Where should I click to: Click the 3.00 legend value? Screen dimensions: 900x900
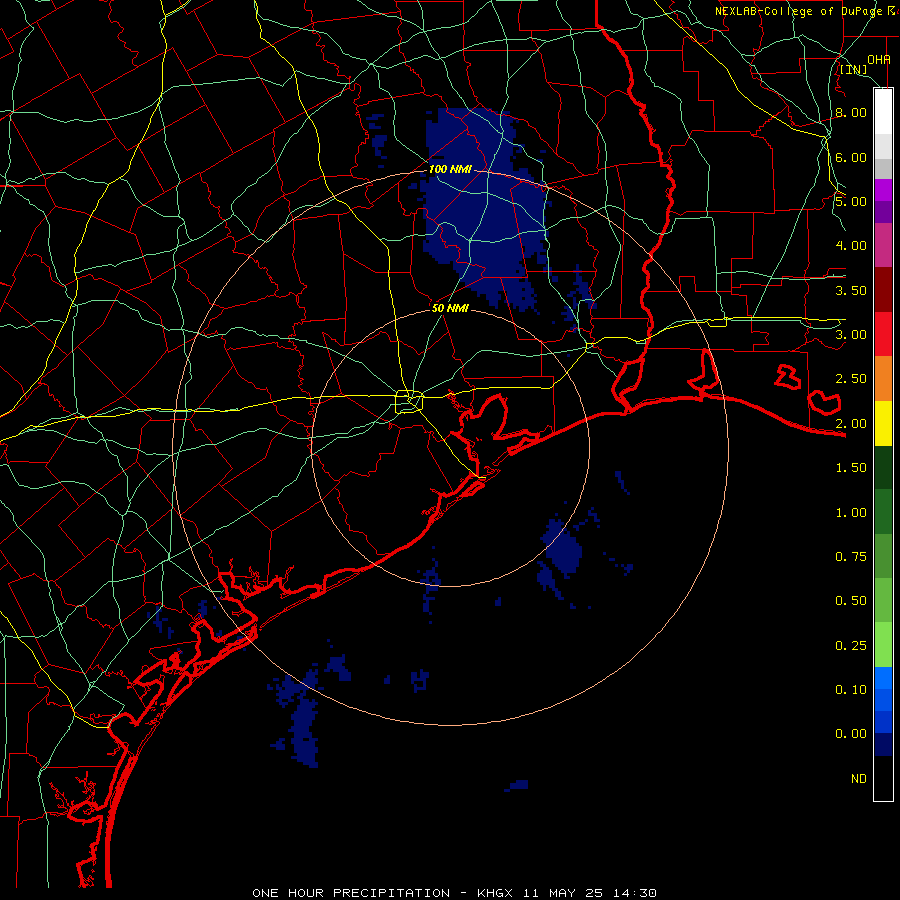coord(851,335)
